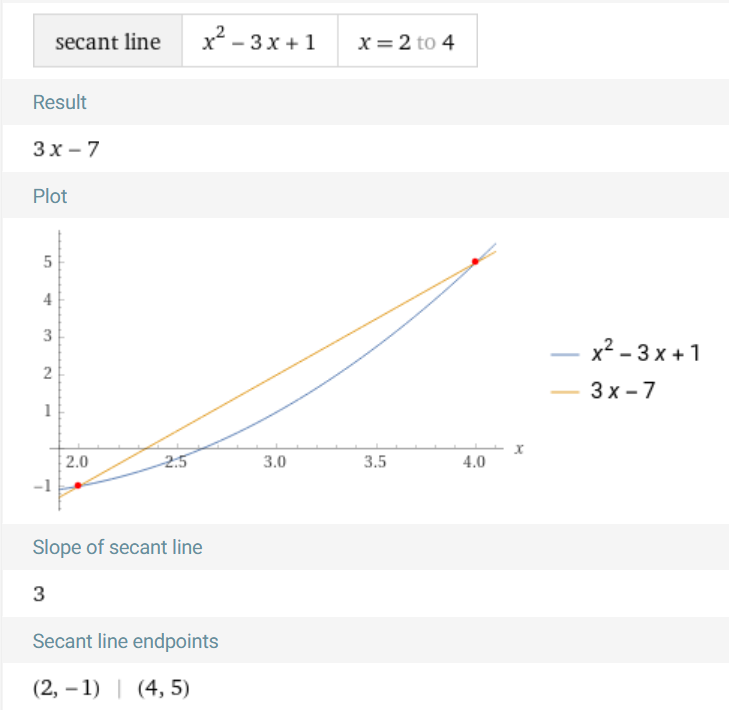The width and height of the screenshot is (729, 710).
Task: Click the red point at x = 2.0
Action: 78,485
